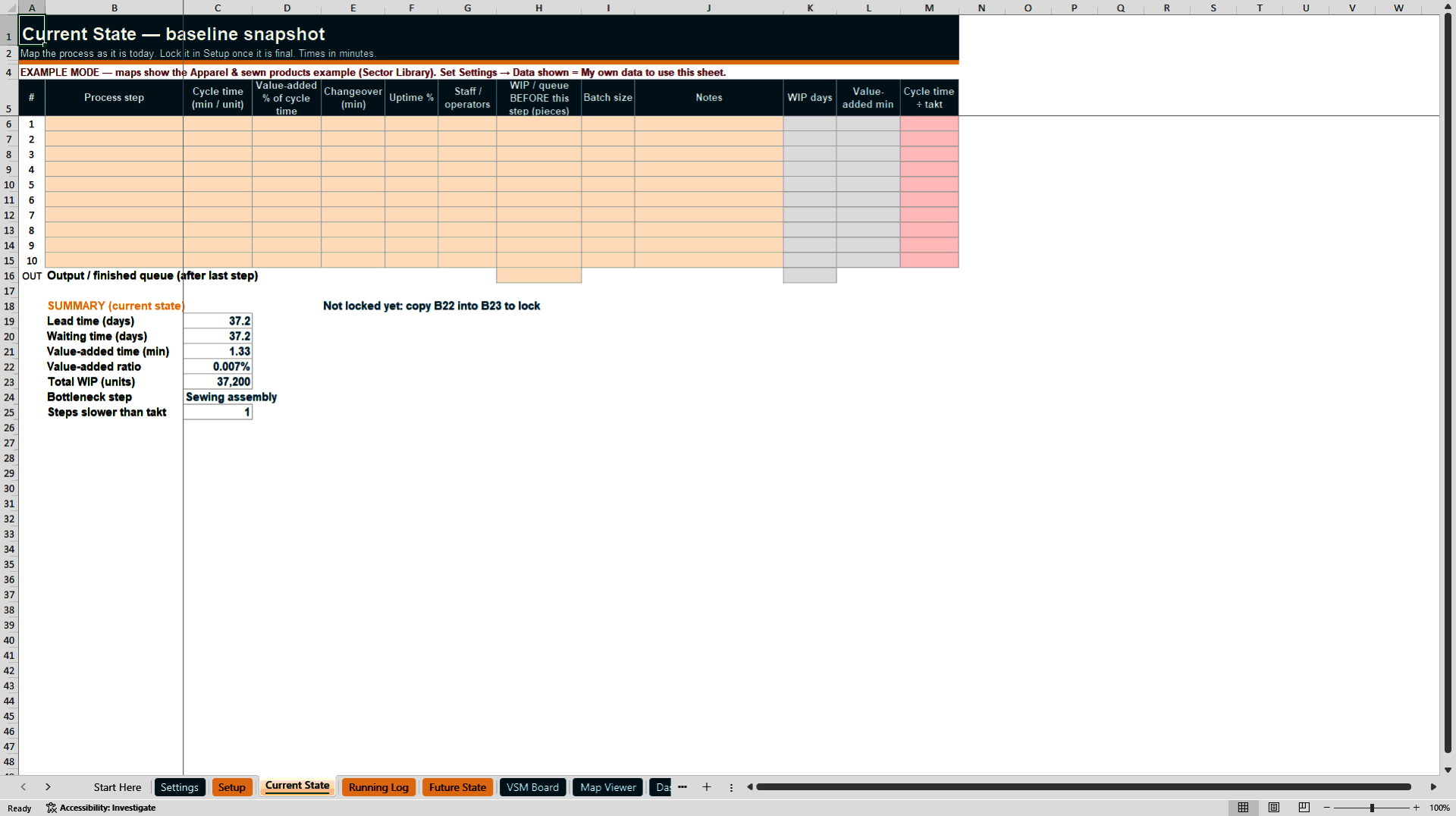Select the EXAMPLE MODE notice row
Viewport: 1456px width, 816px height.
[488, 72]
